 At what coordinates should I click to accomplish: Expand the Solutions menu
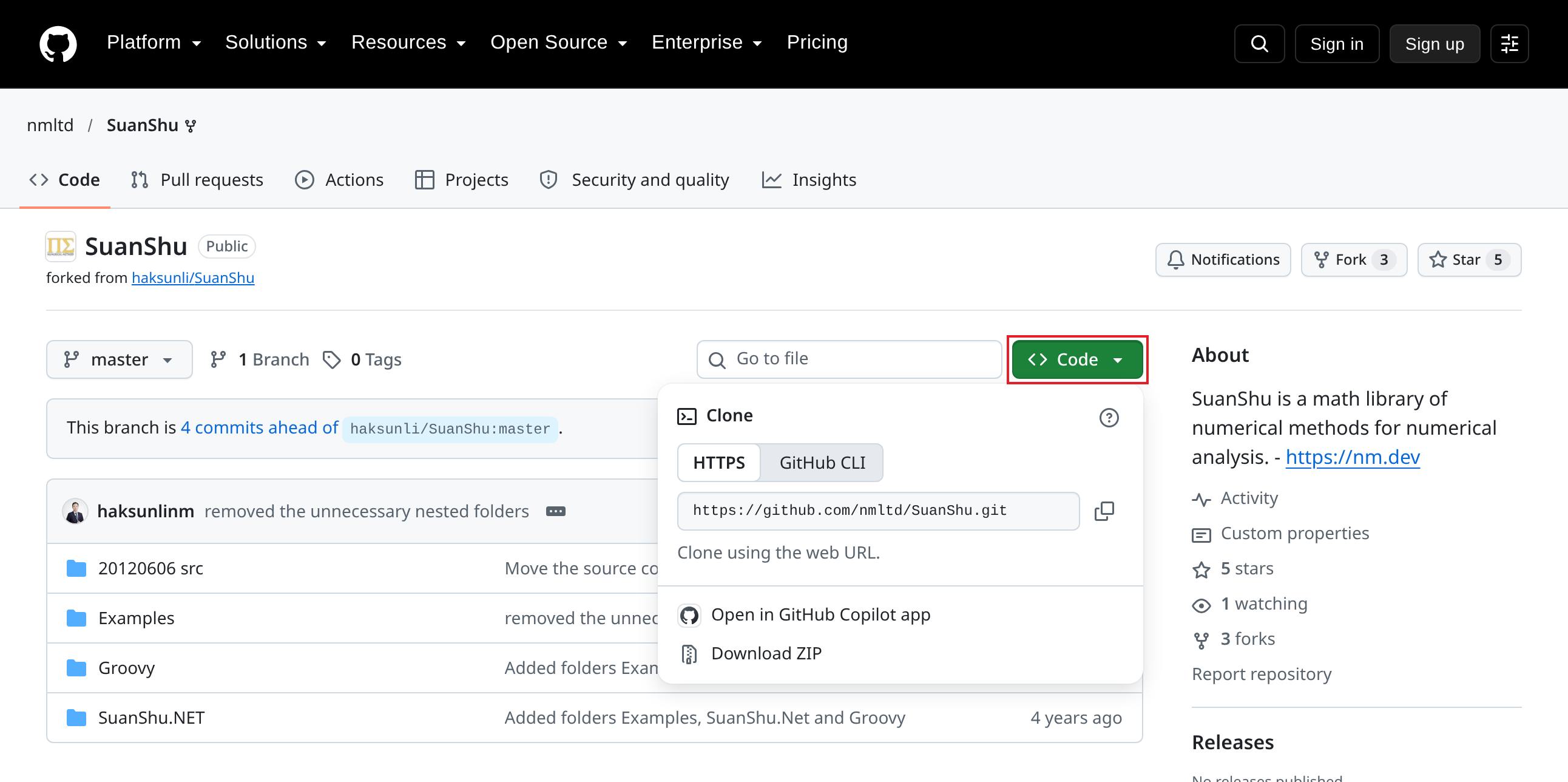point(276,42)
